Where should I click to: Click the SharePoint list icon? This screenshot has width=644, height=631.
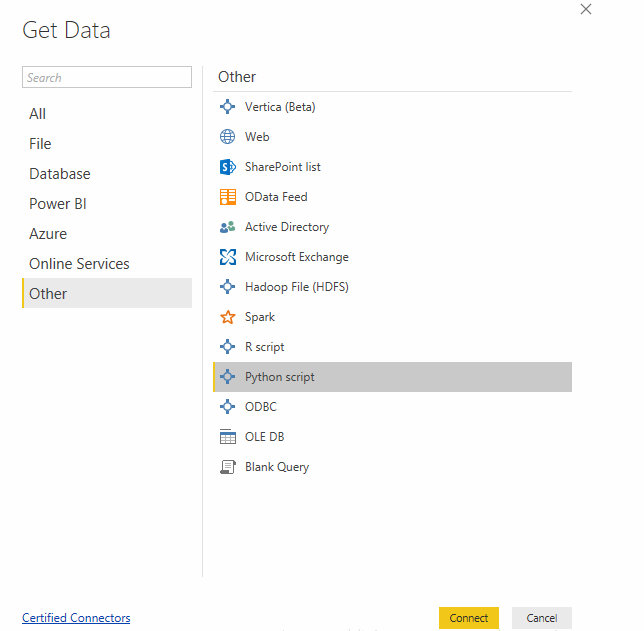click(228, 167)
